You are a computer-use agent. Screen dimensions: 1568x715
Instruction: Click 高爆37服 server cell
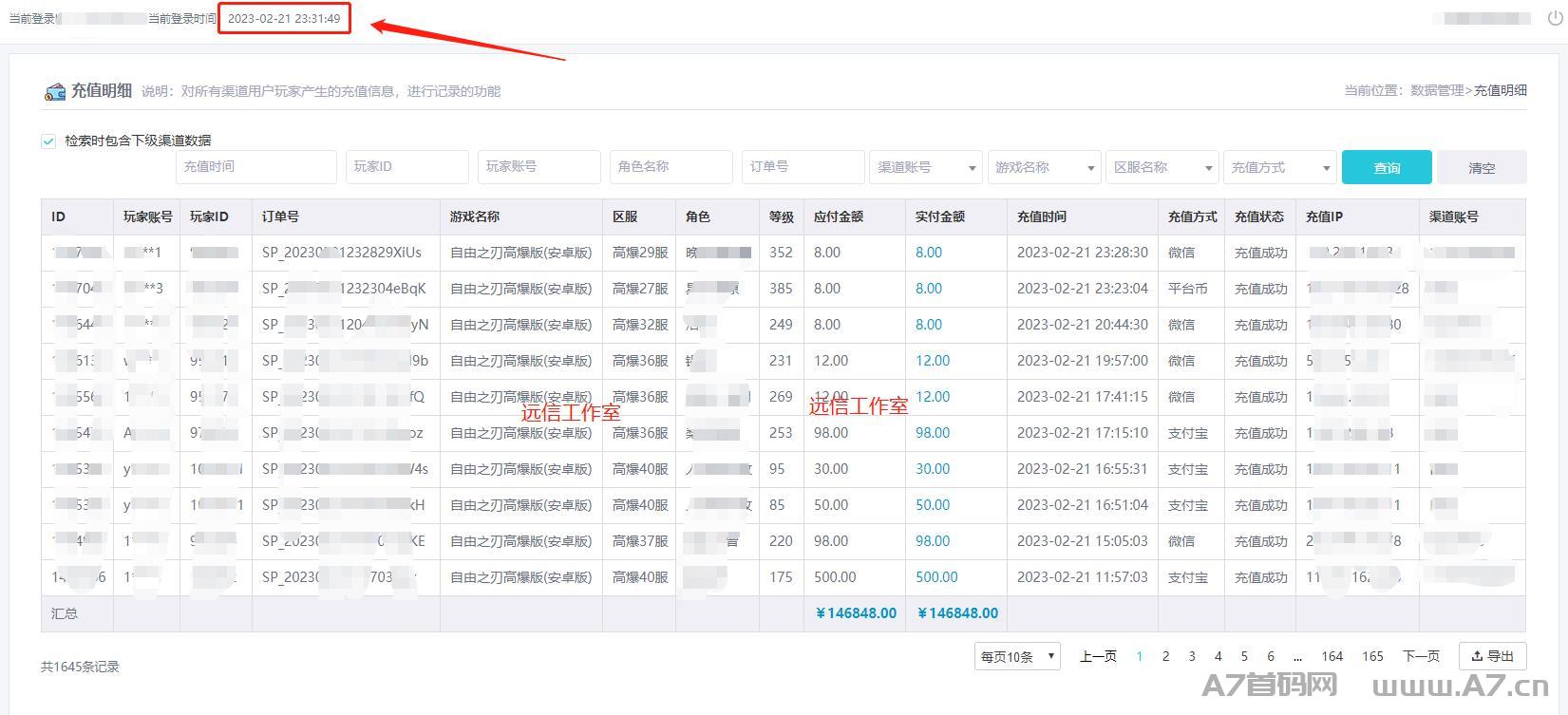point(640,541)
